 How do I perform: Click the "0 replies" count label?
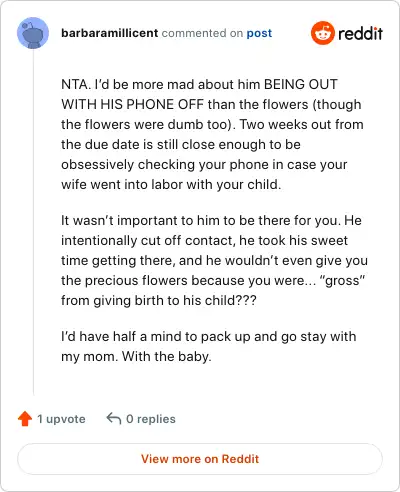pos(151,419)
